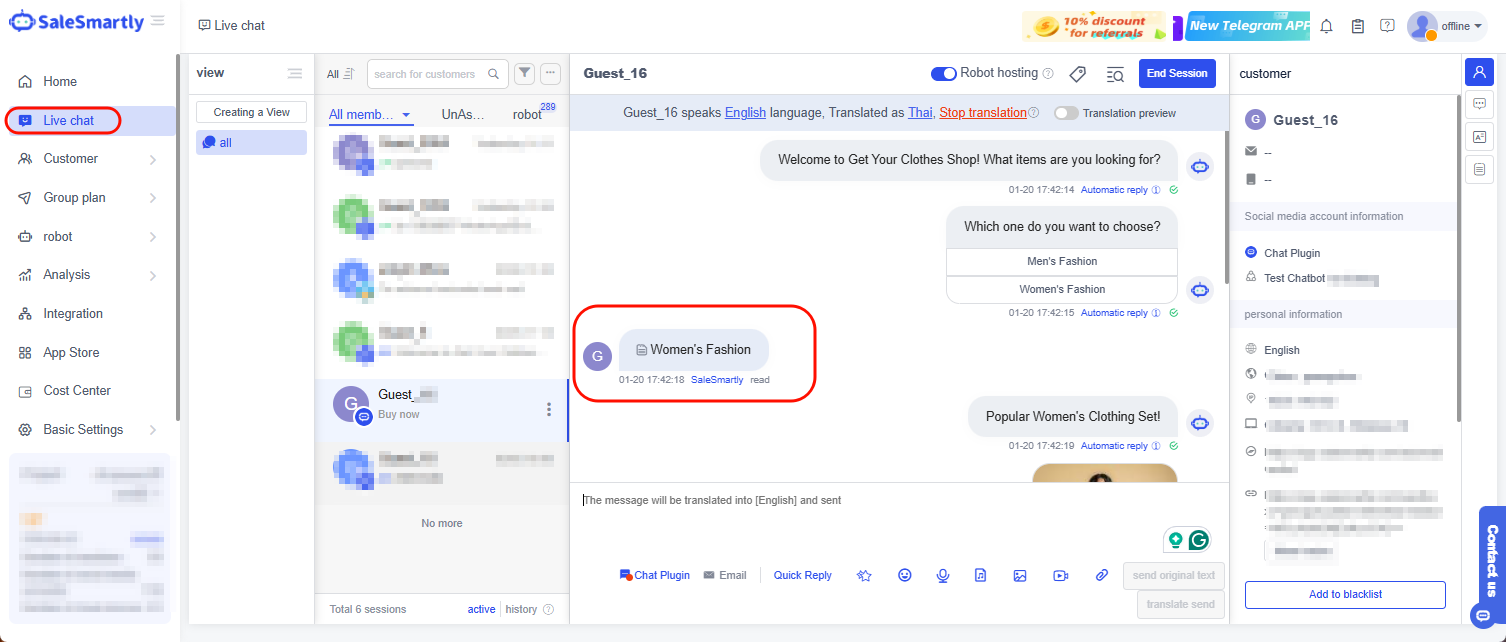Open the filter funnel in session list
Viewport: 1506px width, 642px height.
click(x=524, y=74)
